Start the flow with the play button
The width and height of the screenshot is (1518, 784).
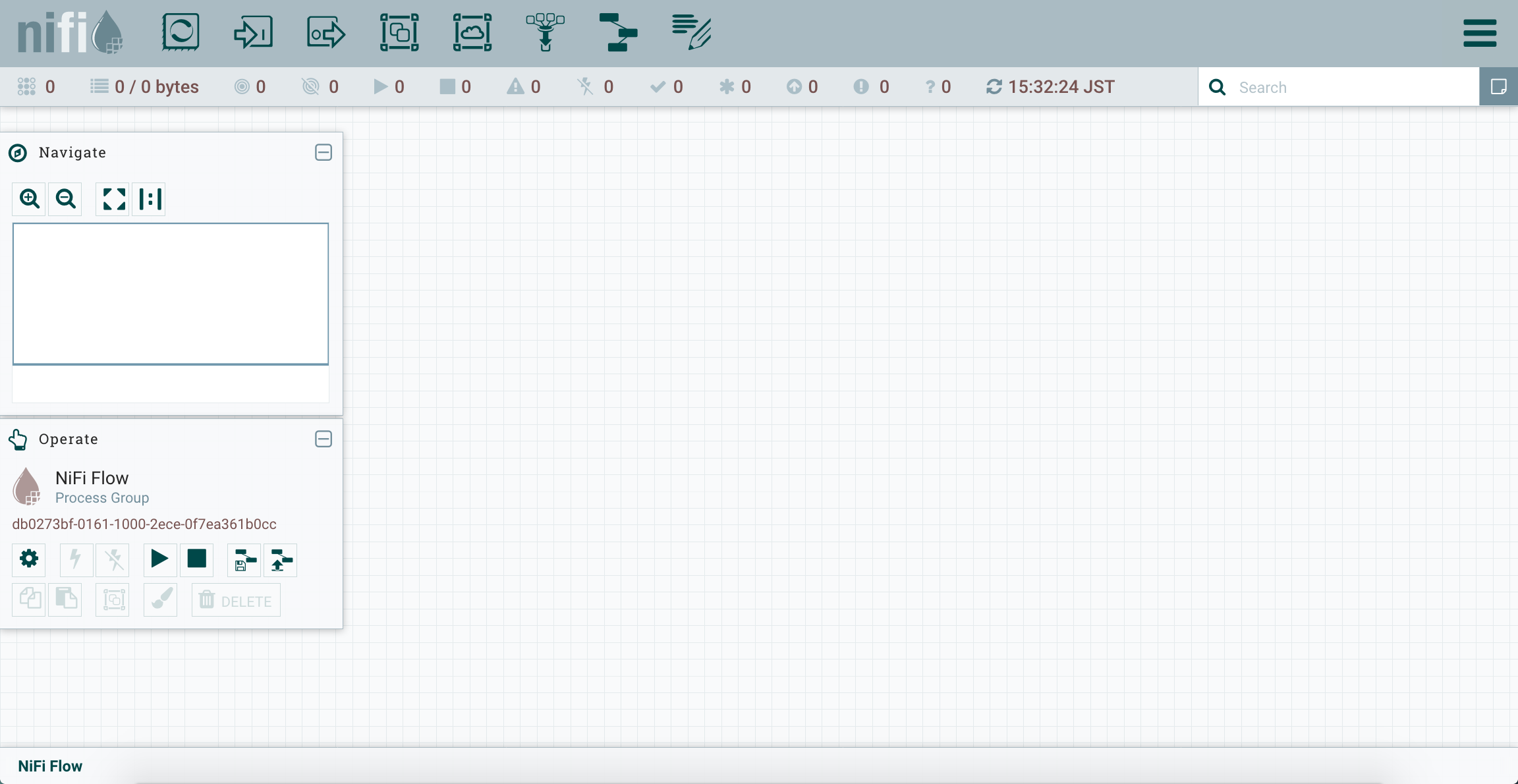[159, 559]
